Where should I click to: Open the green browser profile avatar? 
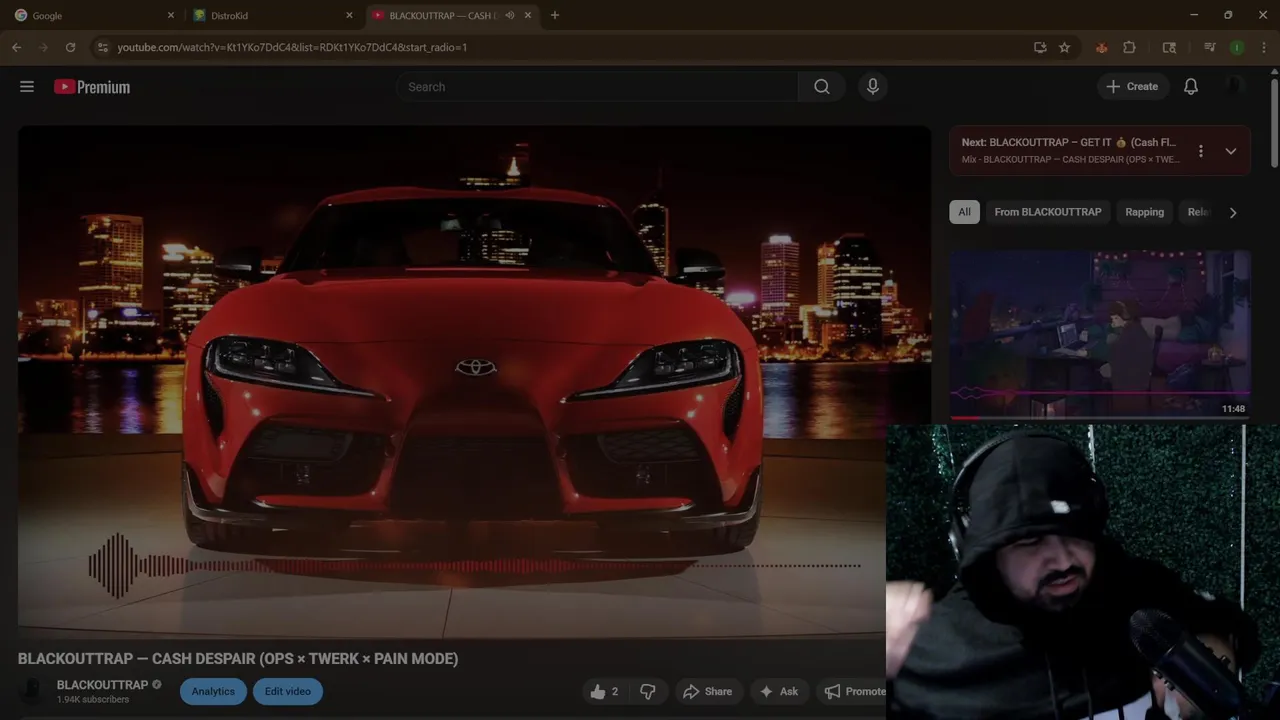click(1237, 47)
